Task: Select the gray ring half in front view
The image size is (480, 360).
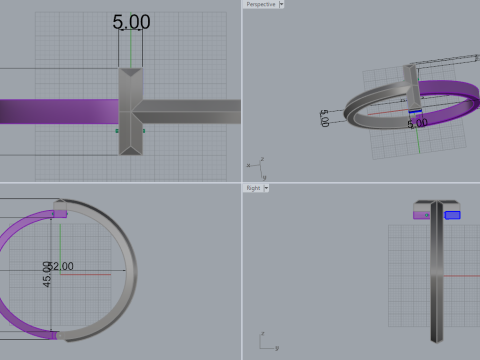Action: [130, 270]
